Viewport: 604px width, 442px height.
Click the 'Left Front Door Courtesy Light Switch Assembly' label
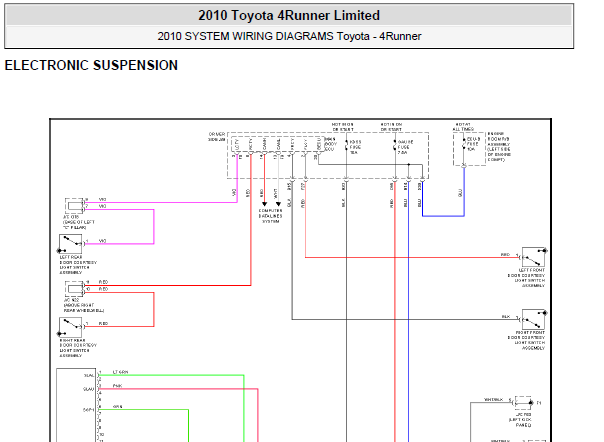coord(527,278)
